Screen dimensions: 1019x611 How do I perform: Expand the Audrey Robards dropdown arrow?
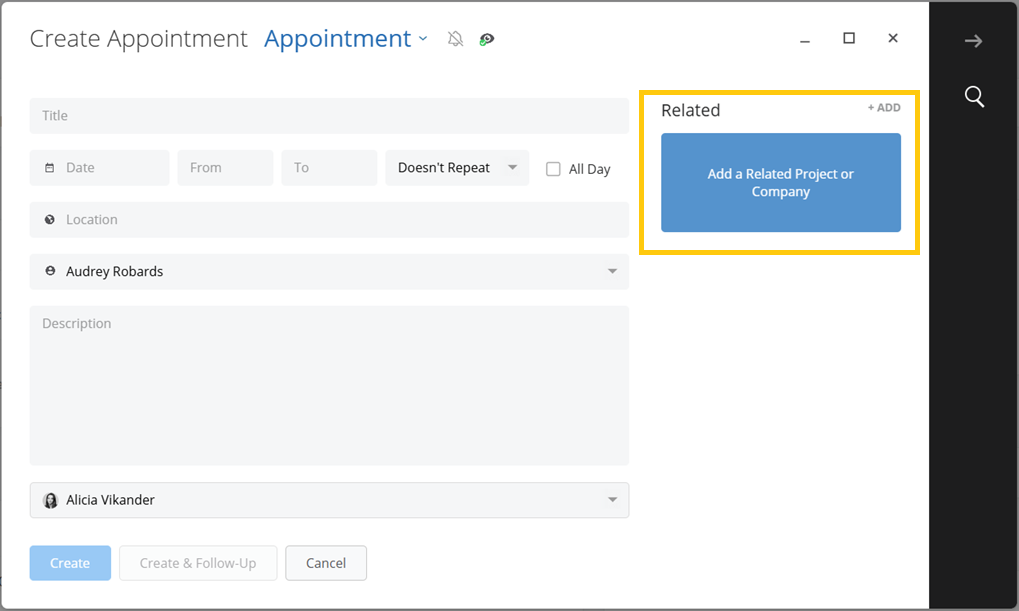coord(612,271)
